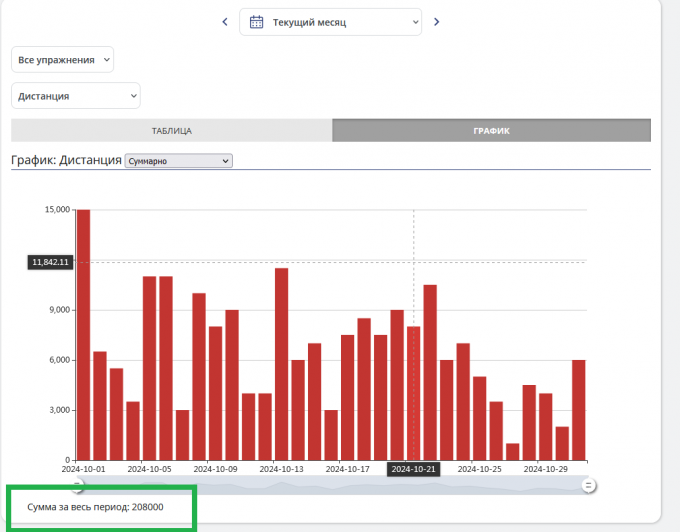Viewport: 680px width, 532px height.
Task: Click the last bar at end of October
Action: click(x=579, y=410)
